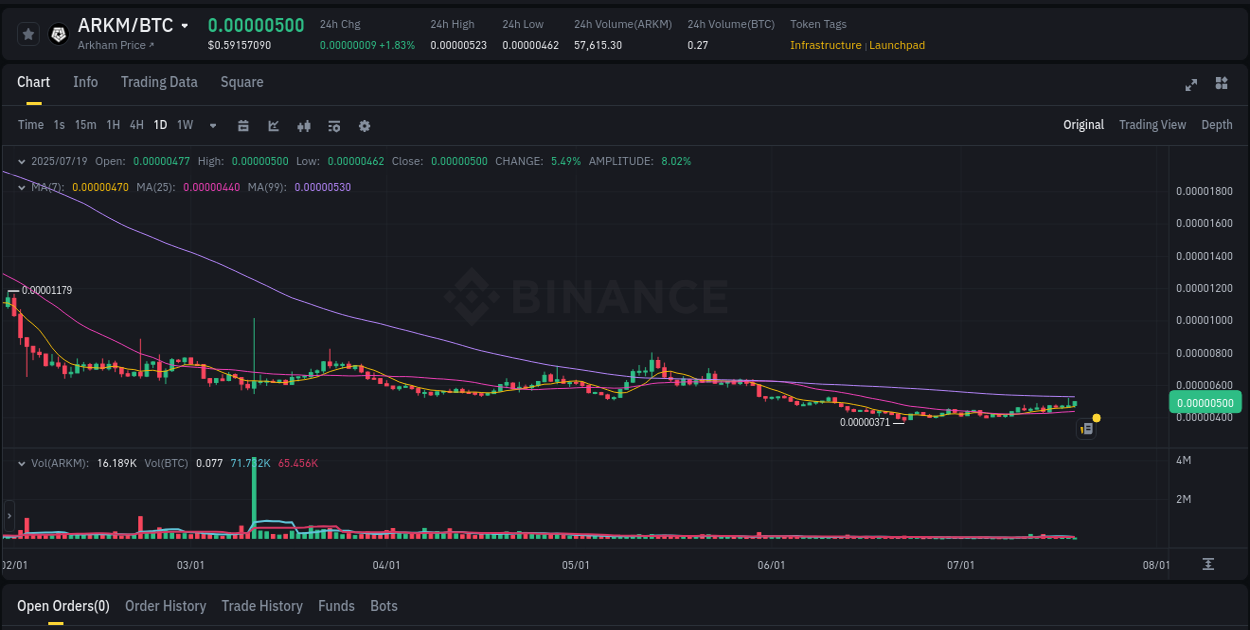
Task: Expand chart to fullscreen with arrows icon
Action: pos(1191,85)
